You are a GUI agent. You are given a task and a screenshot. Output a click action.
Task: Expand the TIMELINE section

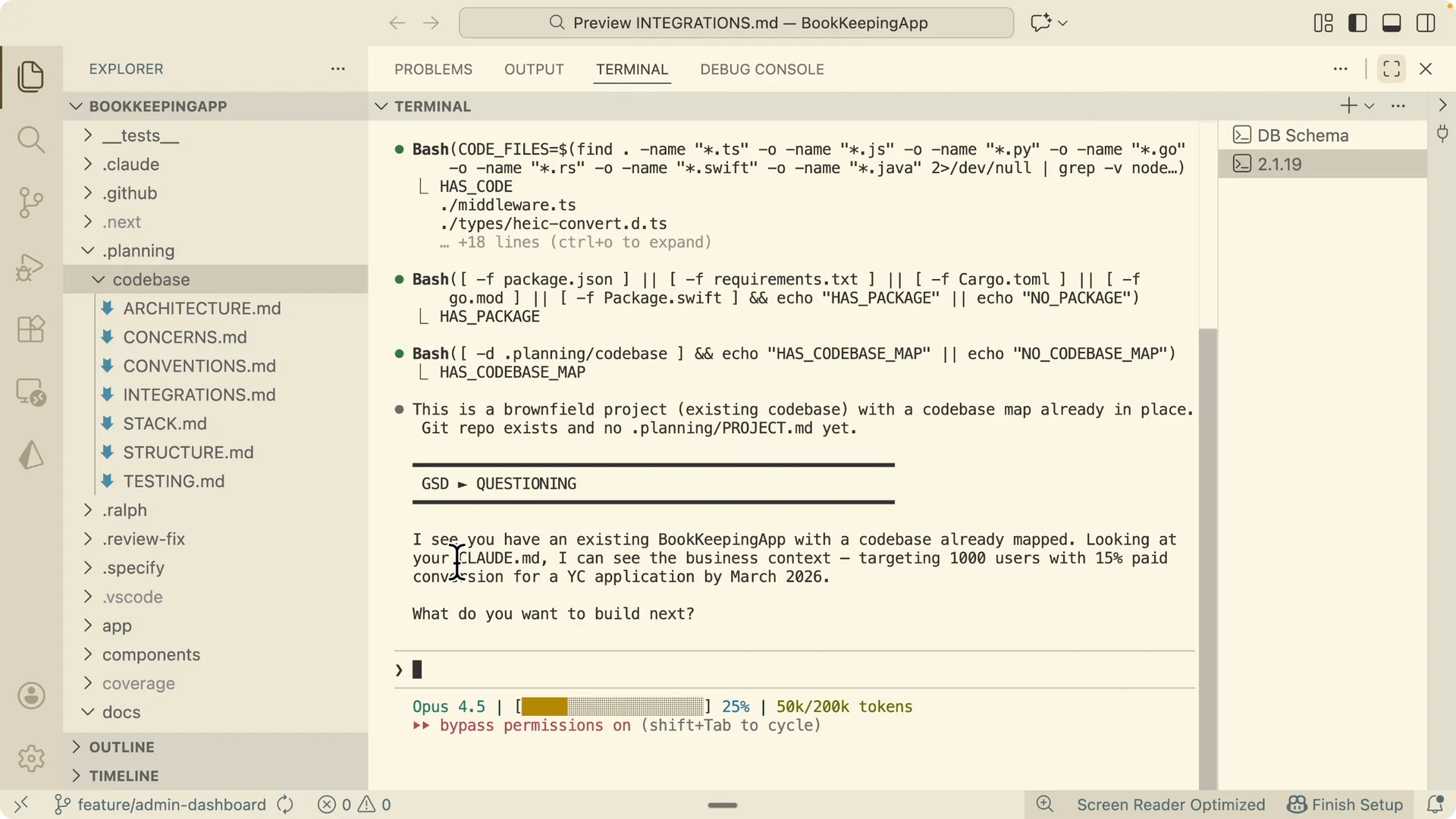215,776
